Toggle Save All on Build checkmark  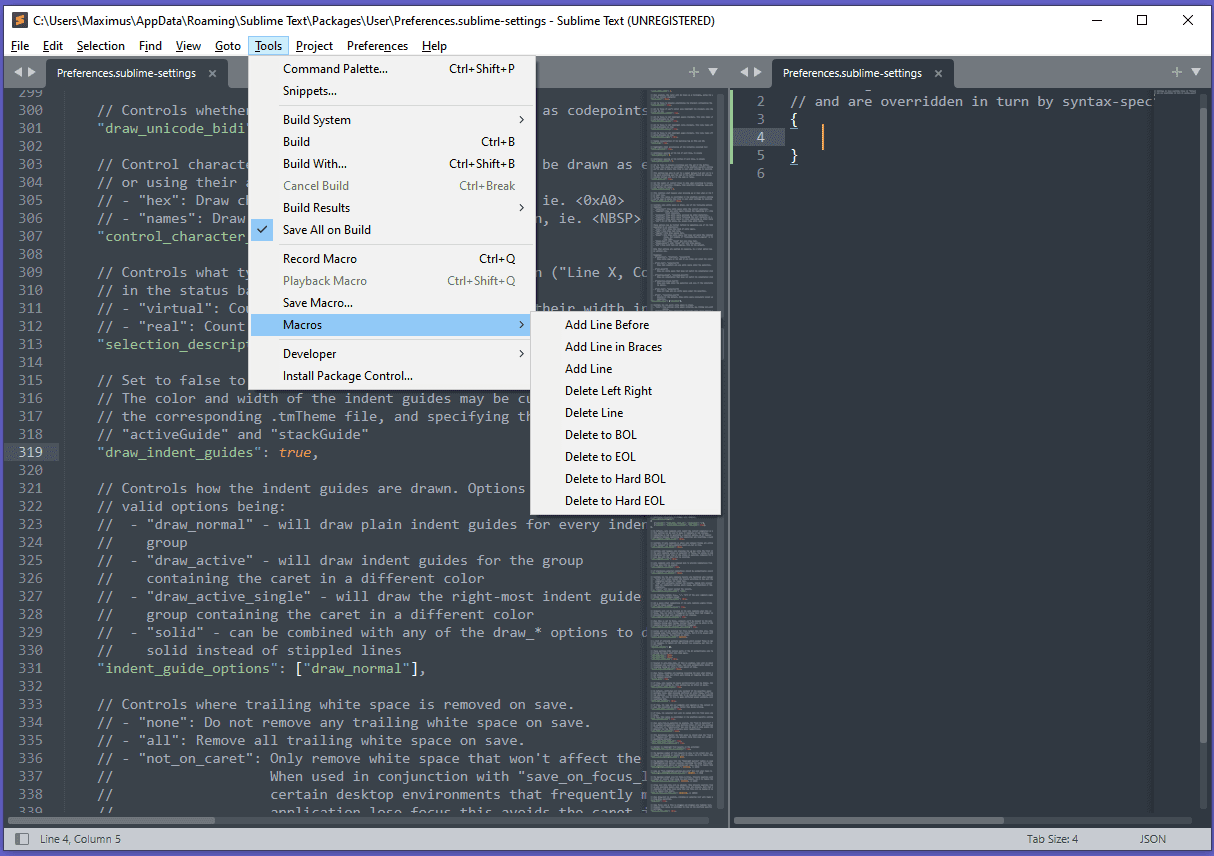point(263,230)
